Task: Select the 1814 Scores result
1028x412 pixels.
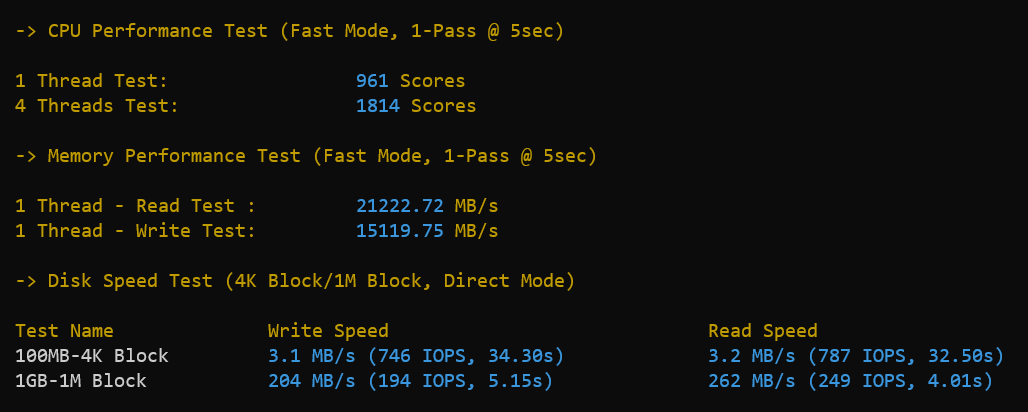Action: [x=416, y=106]
